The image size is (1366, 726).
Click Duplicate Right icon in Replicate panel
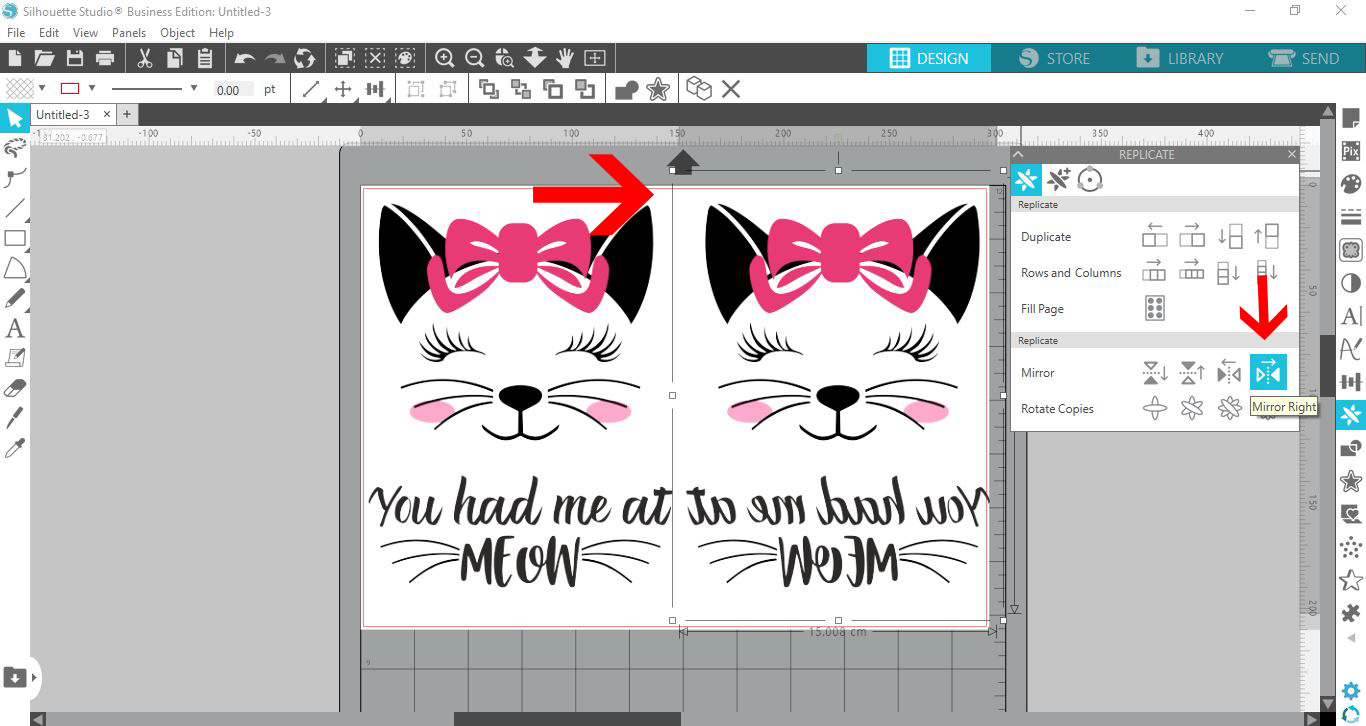click(x=1191, y=237)
